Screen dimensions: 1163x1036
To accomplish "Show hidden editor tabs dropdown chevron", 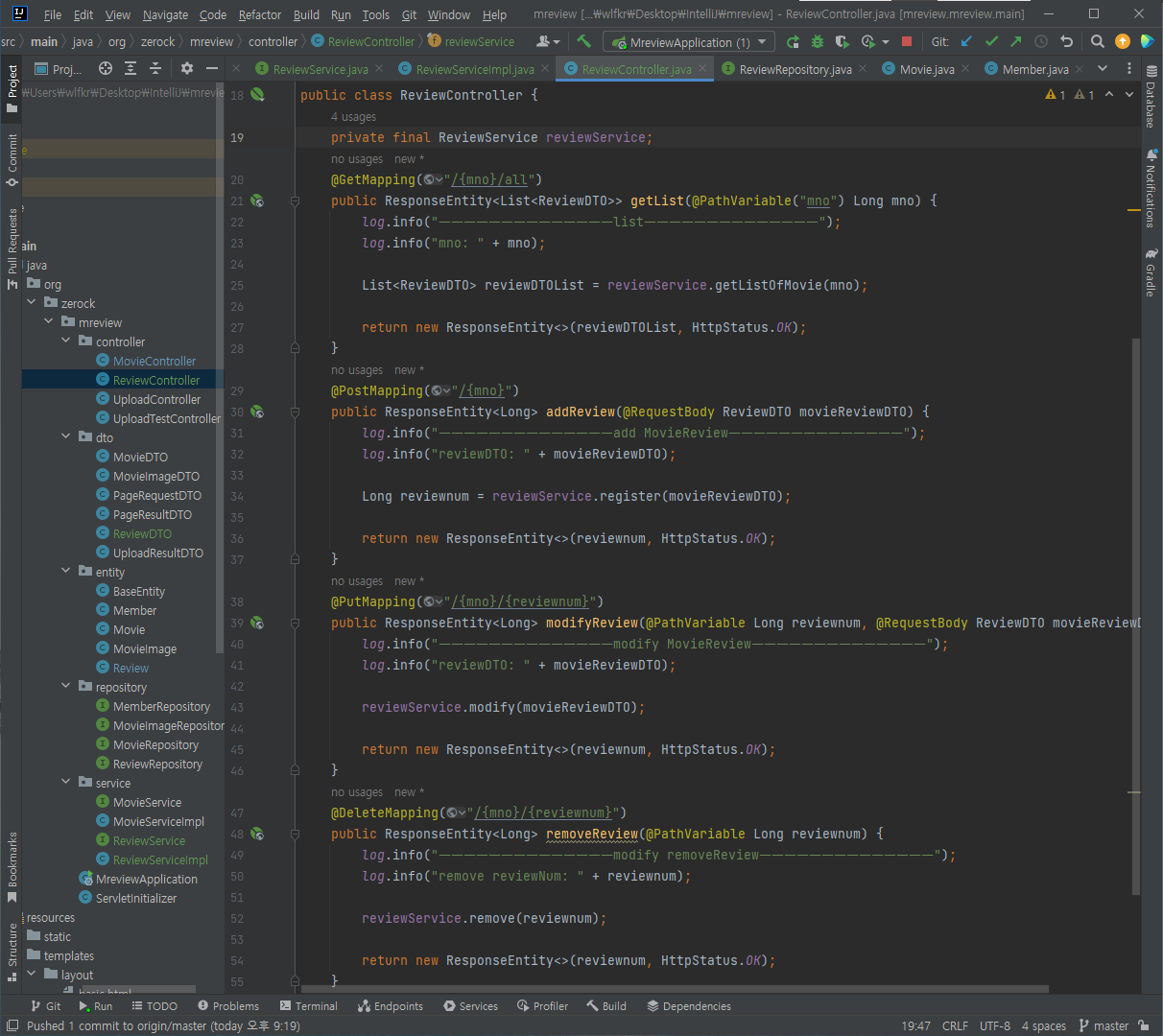I will (x=1103, y=68).
